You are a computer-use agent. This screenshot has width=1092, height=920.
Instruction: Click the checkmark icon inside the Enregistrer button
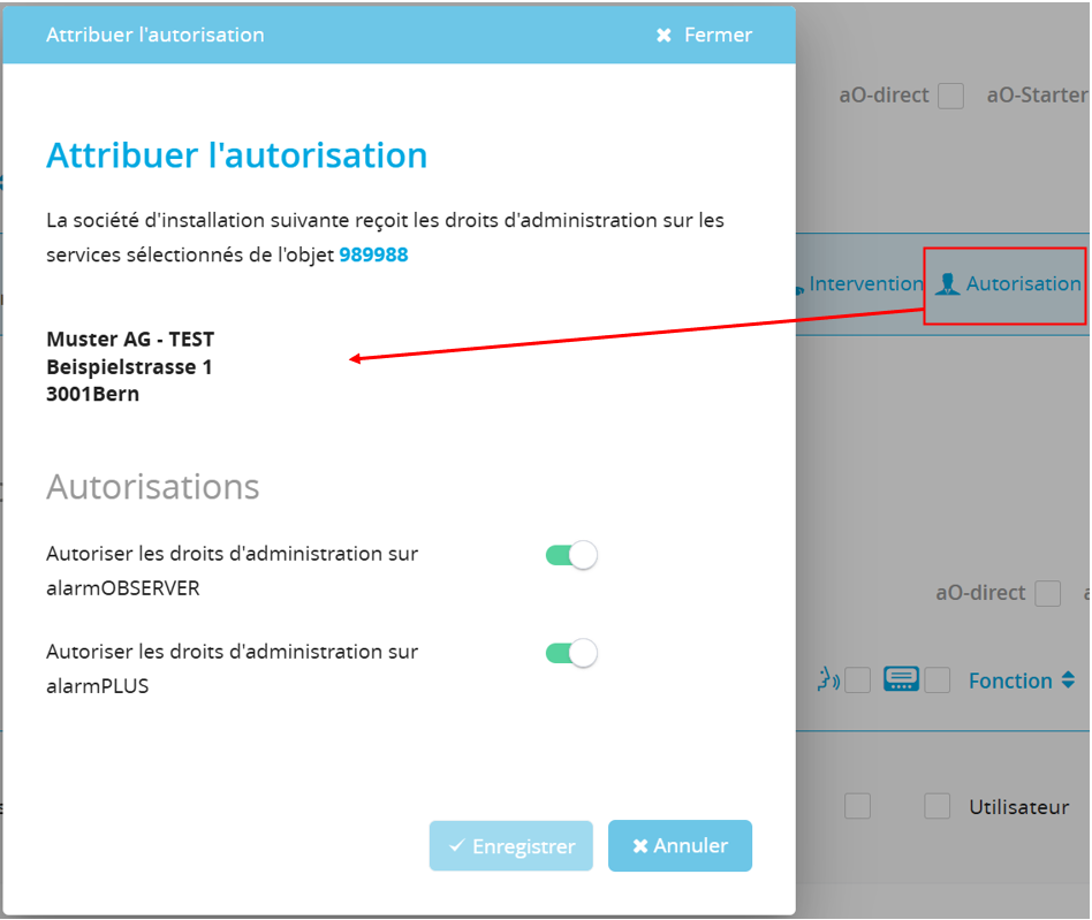coord(458,845)
